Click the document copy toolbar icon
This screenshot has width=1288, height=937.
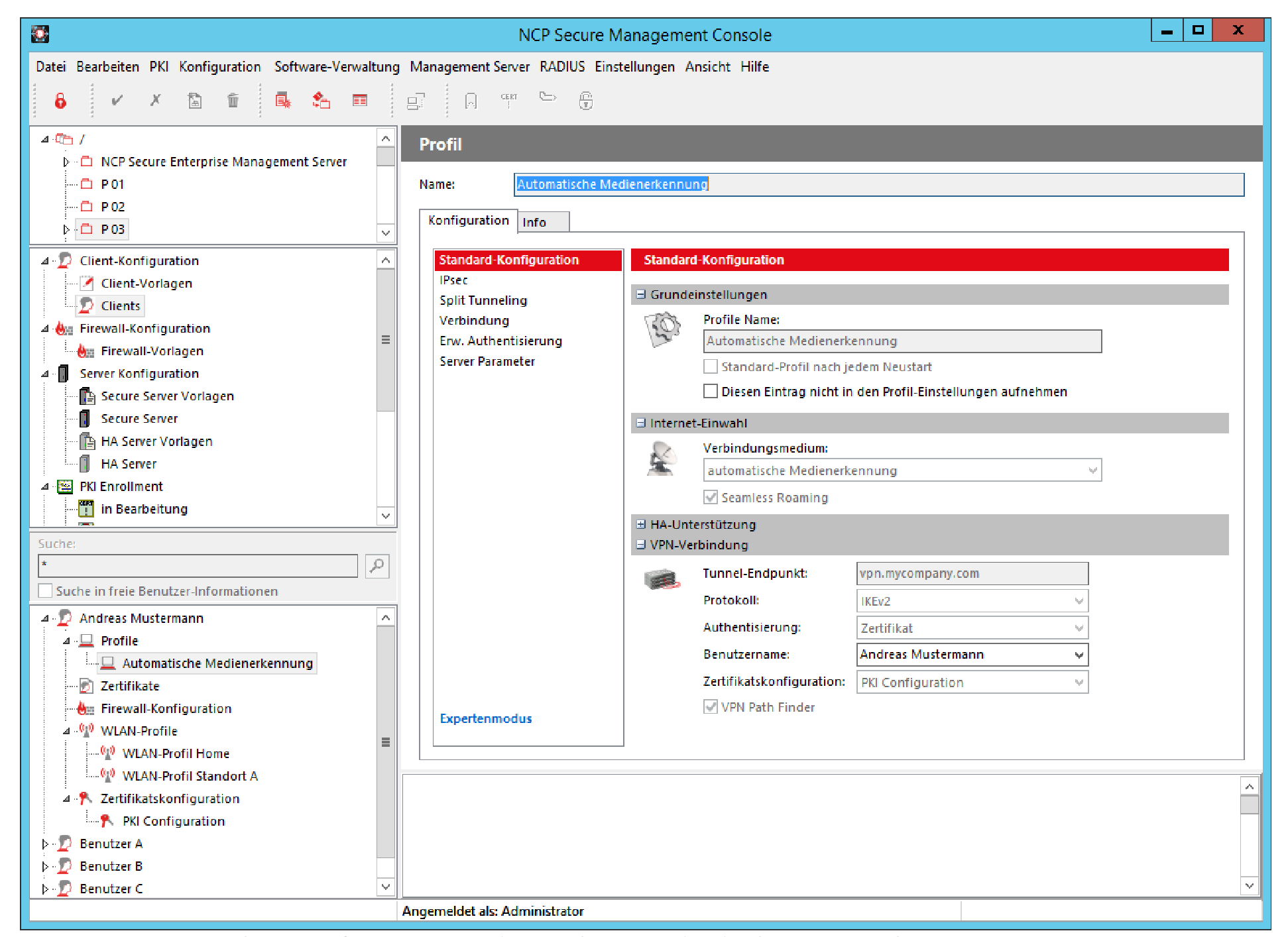(x=194, y=101)
